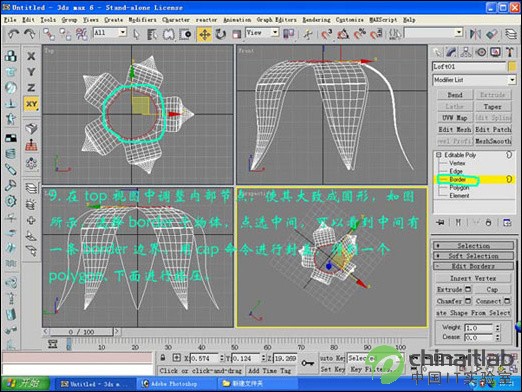Restrict to X axis constraint
This screenshot has width=522, height=392.
coord(31,56)
